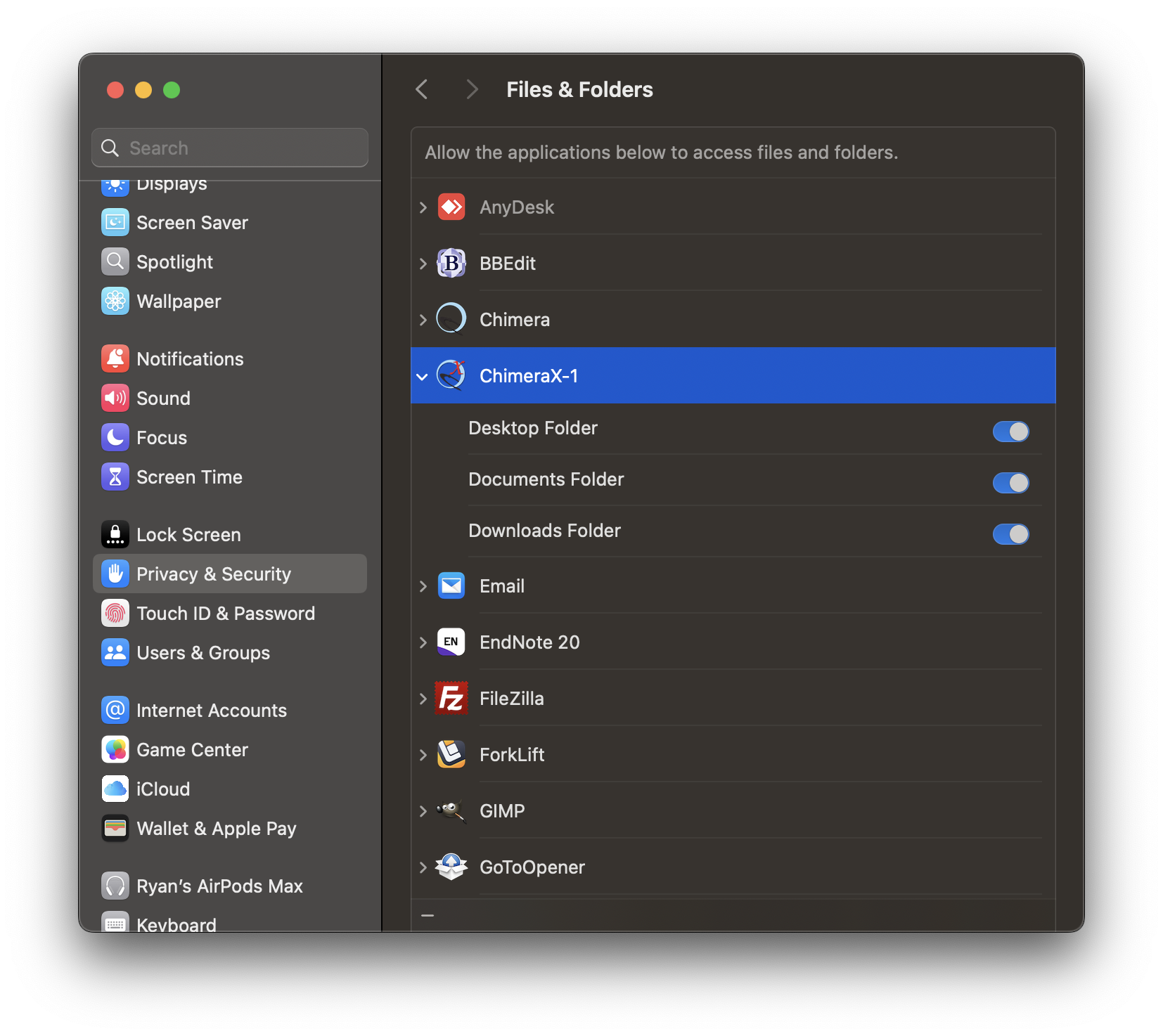Open Touch ID & Password settings
The image size is (1163, 1036).
pyautogui.click(x=225, y=614)
